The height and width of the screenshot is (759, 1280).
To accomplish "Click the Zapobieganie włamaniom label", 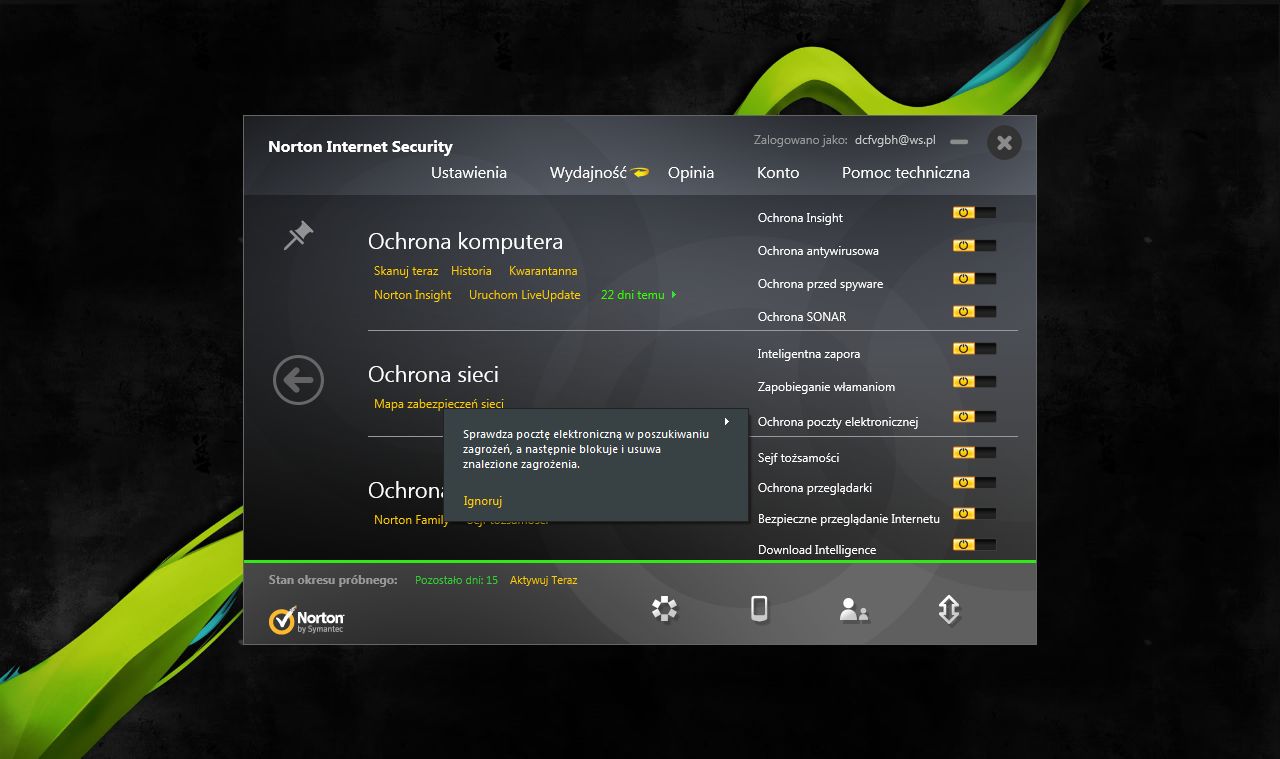I will coord(826,387).
